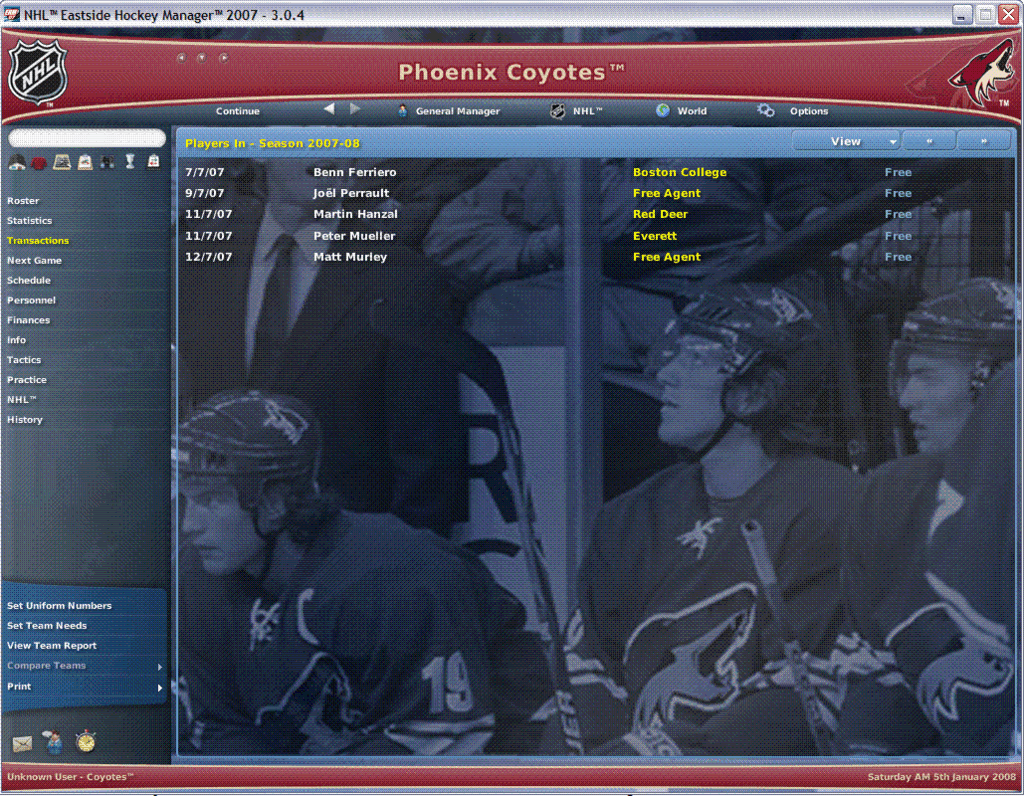Open Personnel in the sidebar
Image resolution: width=1024 pixels, height=796 pixels.
[31, 300]
